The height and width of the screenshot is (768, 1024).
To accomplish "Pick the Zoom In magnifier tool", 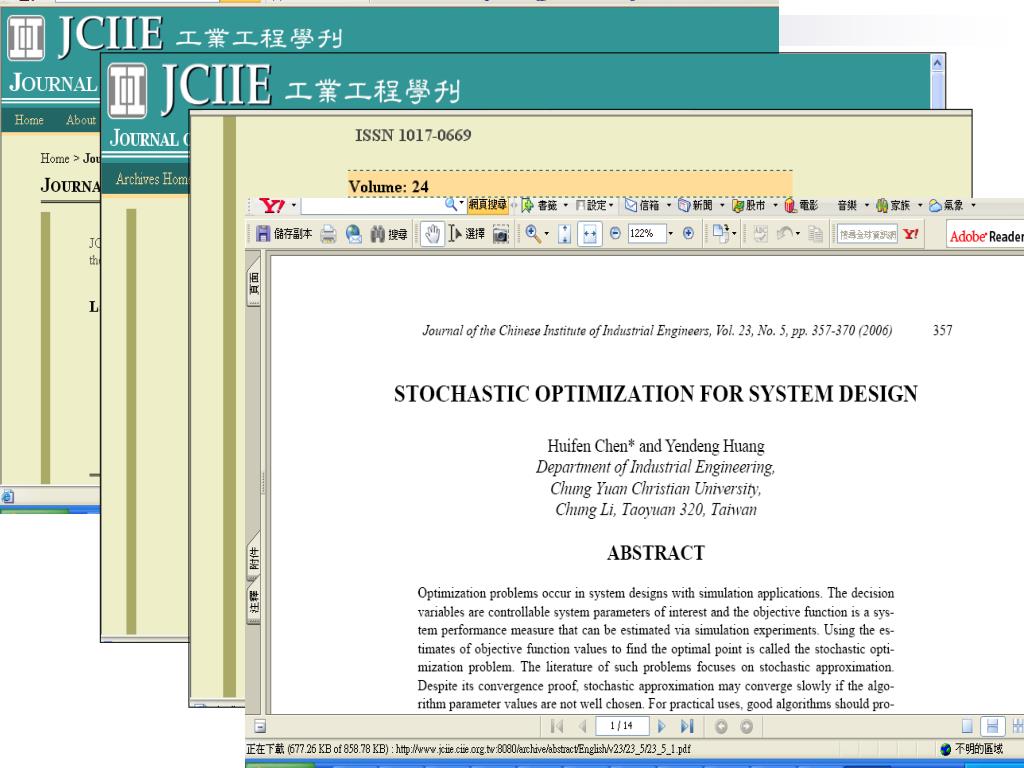I will pyautogui.click(x=533, y=234).
